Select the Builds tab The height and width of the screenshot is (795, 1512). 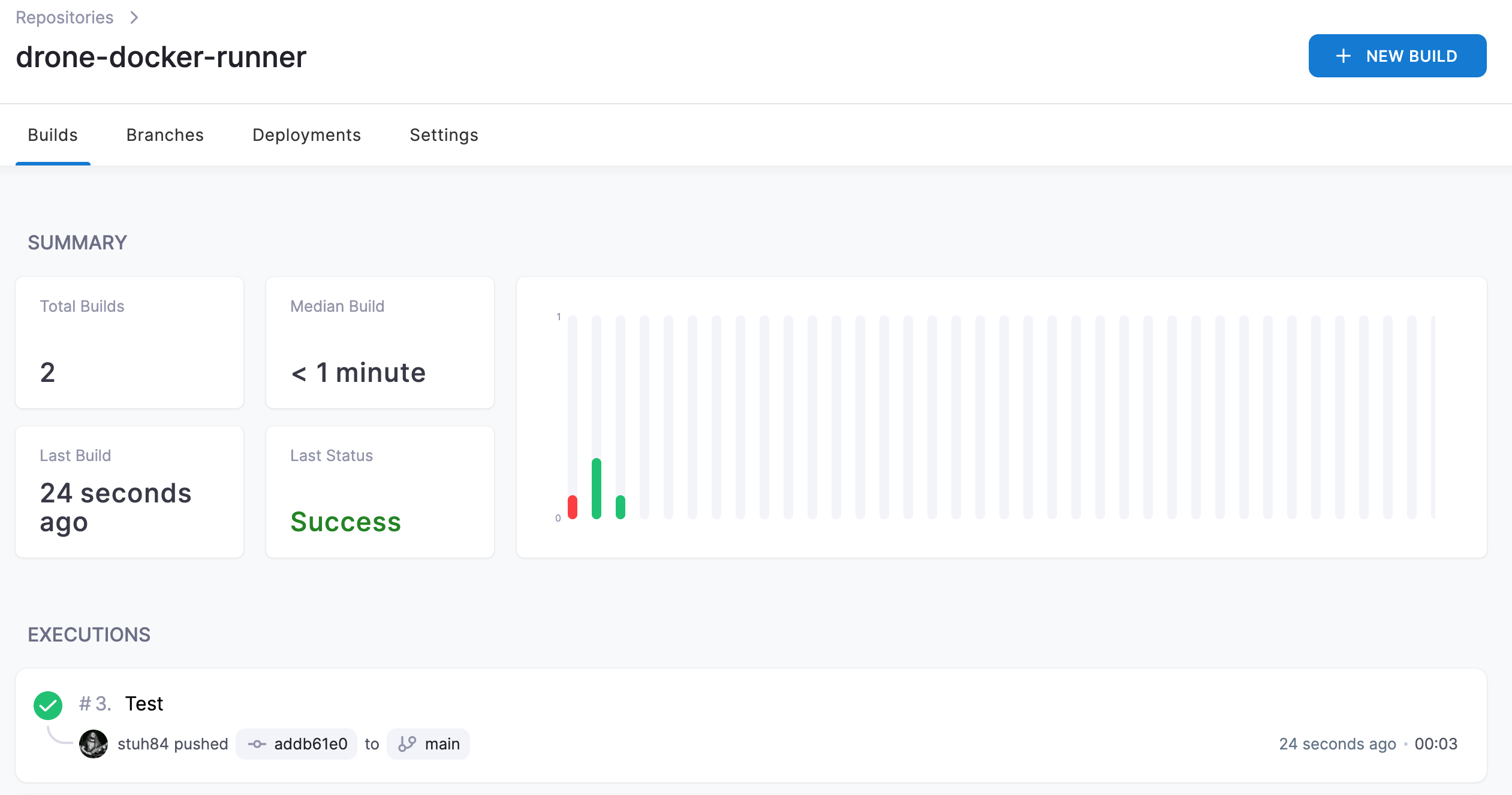click(x=53, y=135)
